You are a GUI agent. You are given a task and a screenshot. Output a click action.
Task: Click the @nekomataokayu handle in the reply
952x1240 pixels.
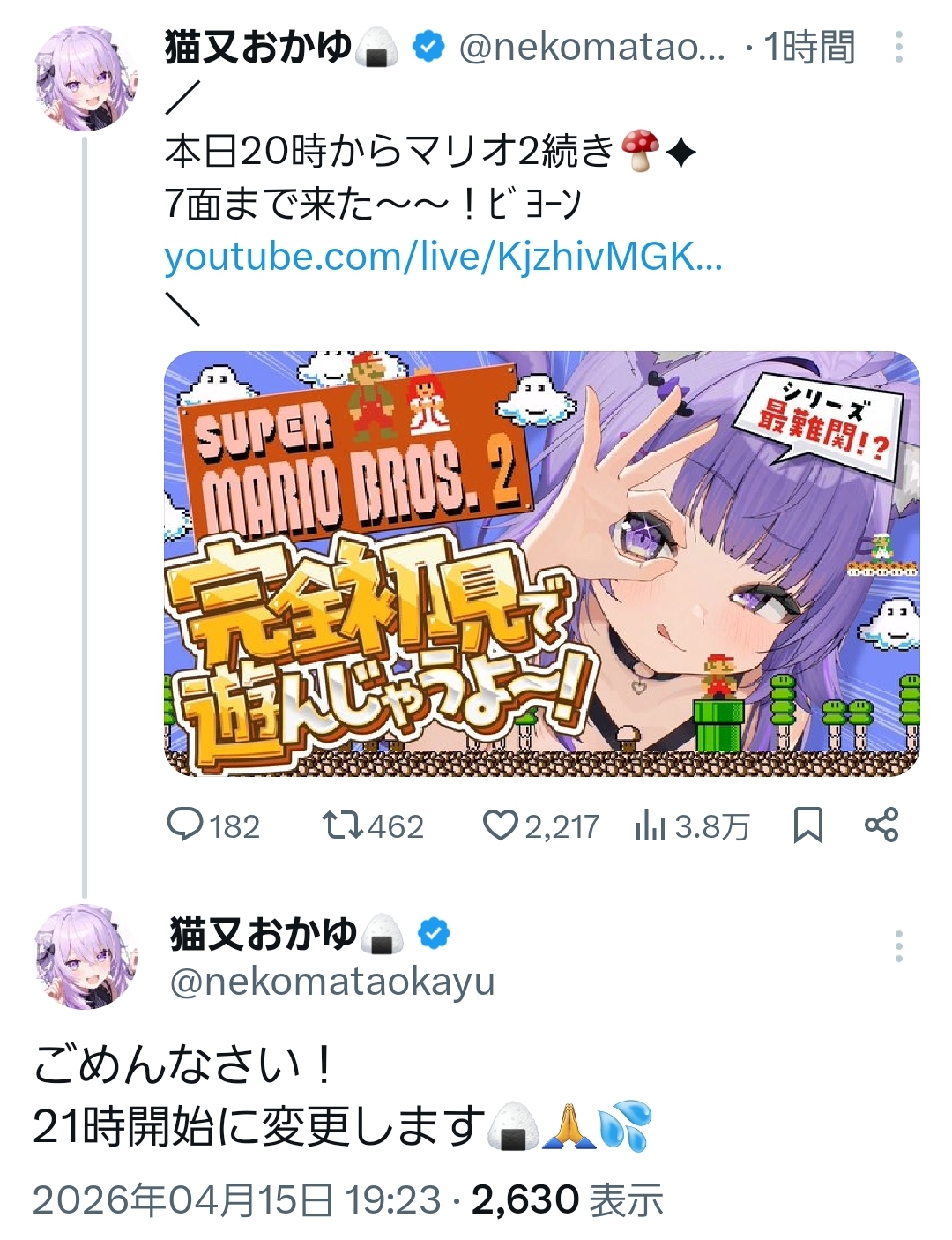coord(332,982)
